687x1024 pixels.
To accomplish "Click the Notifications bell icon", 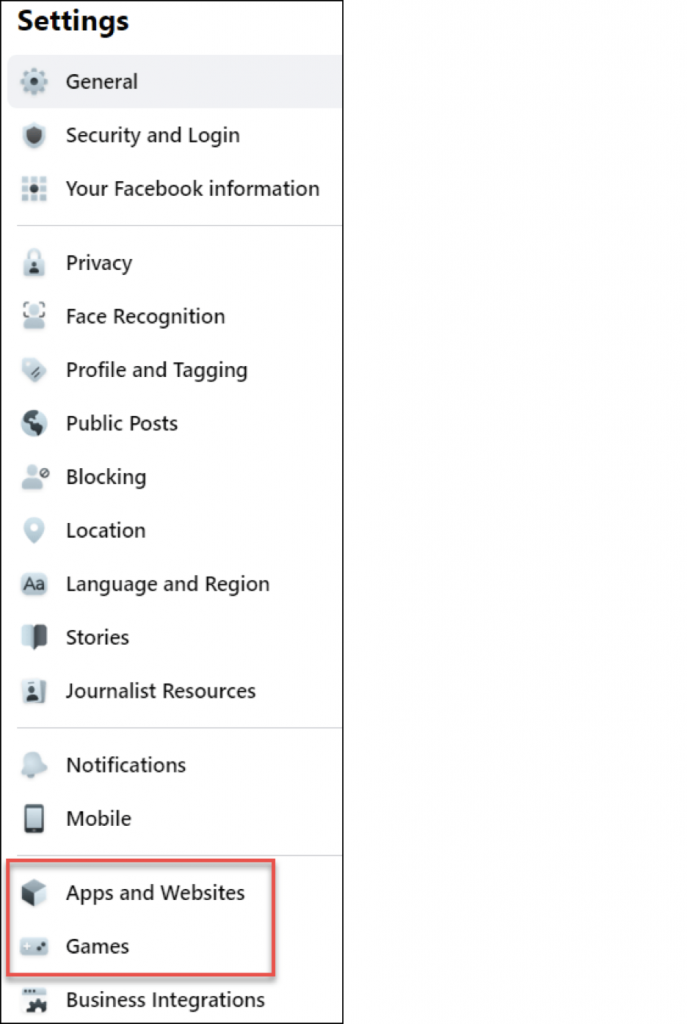I will 34,765.
